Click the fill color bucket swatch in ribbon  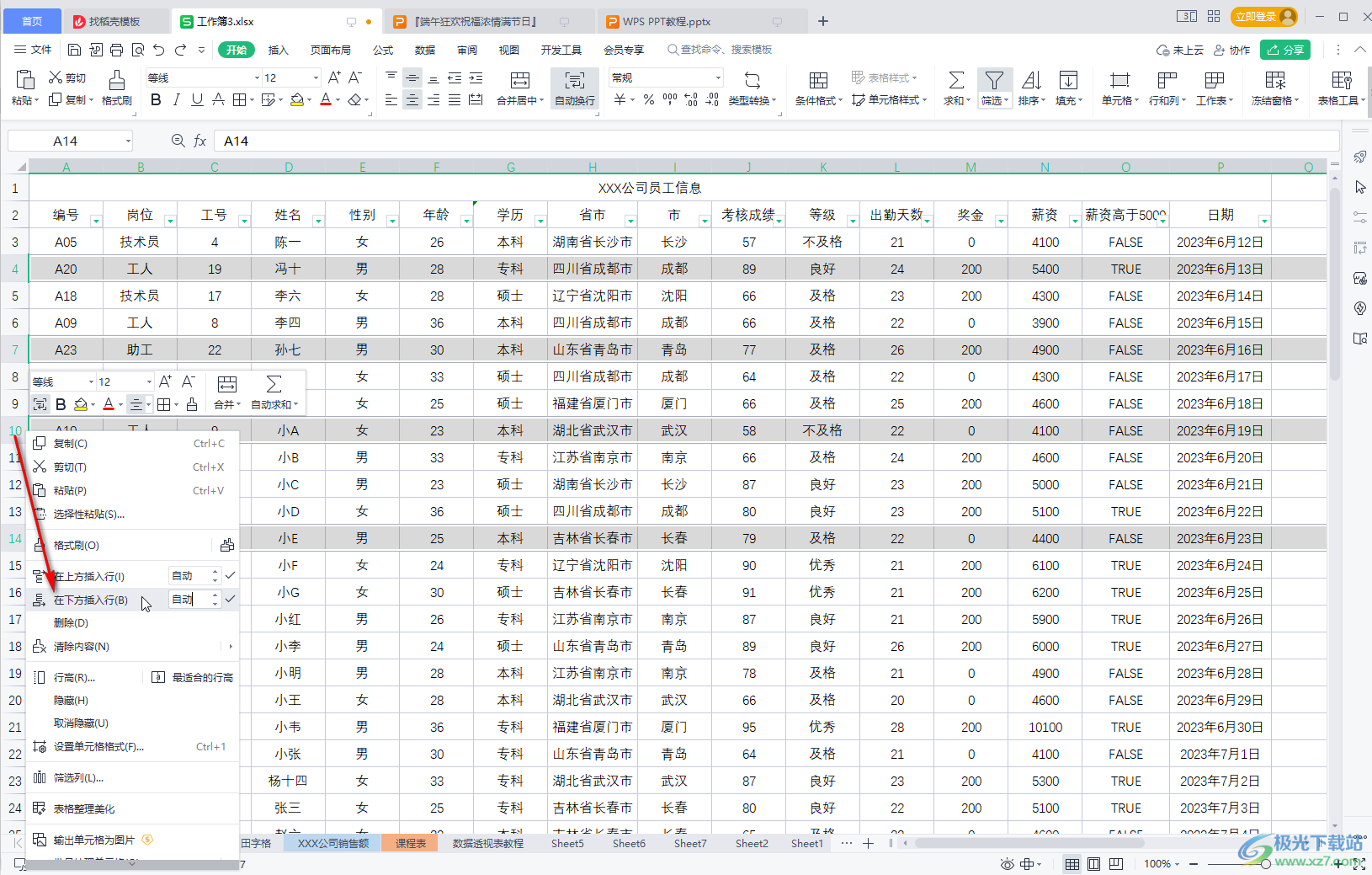click(x=296, y=100)
